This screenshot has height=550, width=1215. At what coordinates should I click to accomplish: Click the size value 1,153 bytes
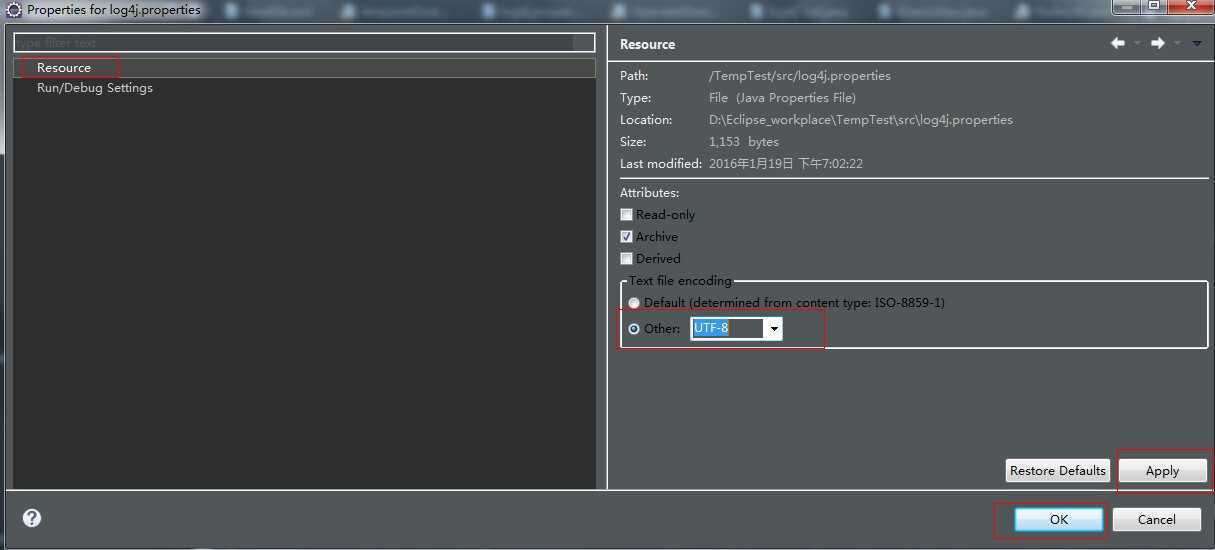[x=743, y=142]
